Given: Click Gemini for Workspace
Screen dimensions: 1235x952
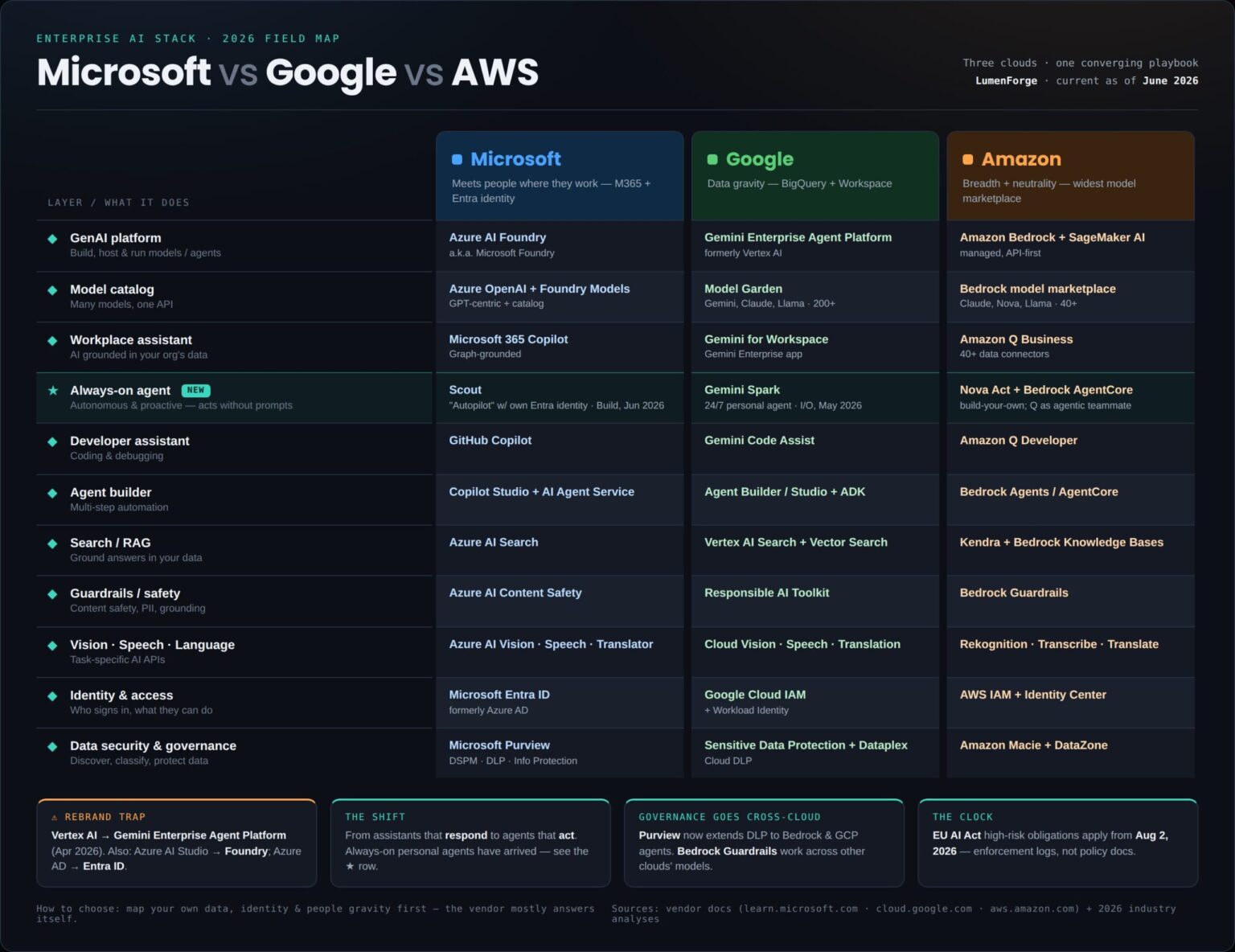Looking at the screenshot, I should (x=766, y=339).
